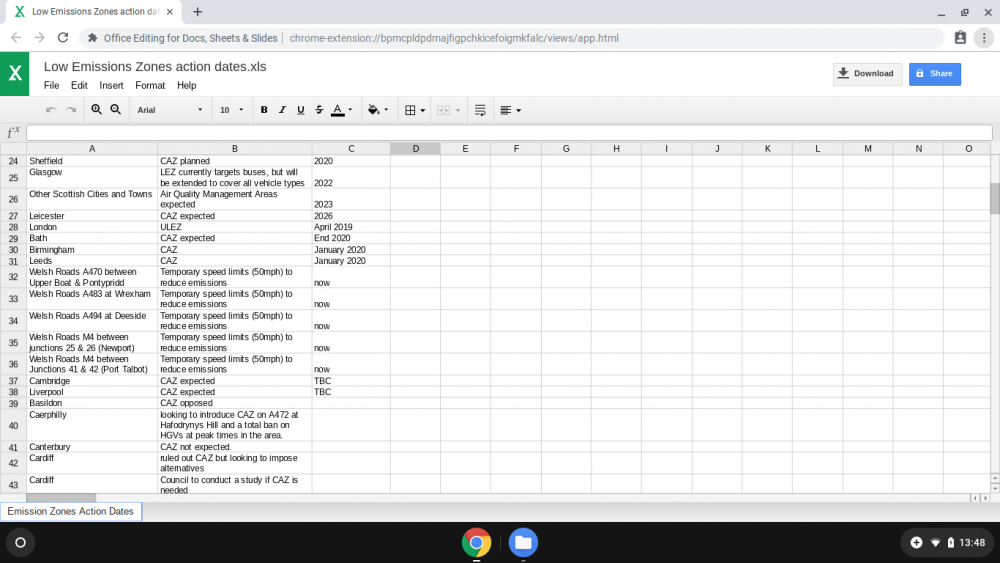Select the Emission Zones Action Dates sheet tab

coord(71,511)
